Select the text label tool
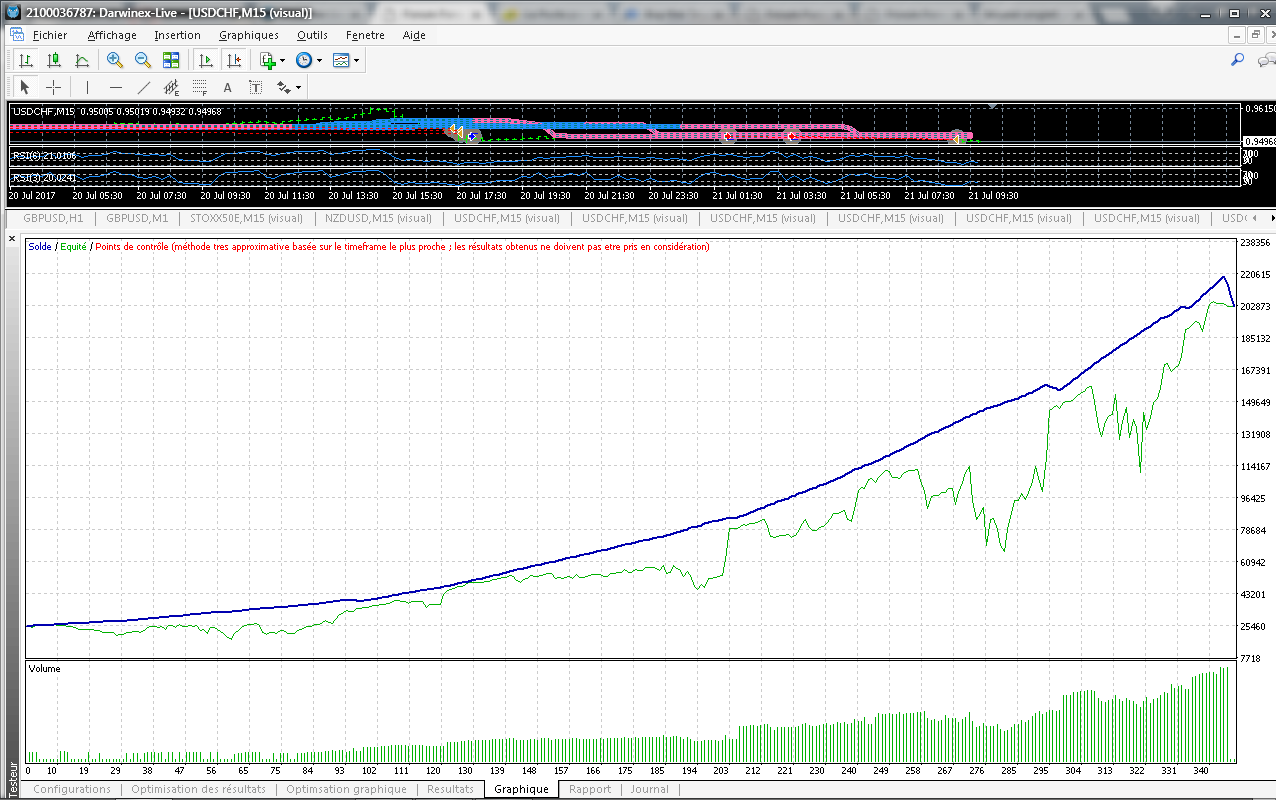The width and height of the screenshot is (1276, 800). (227, 88)
